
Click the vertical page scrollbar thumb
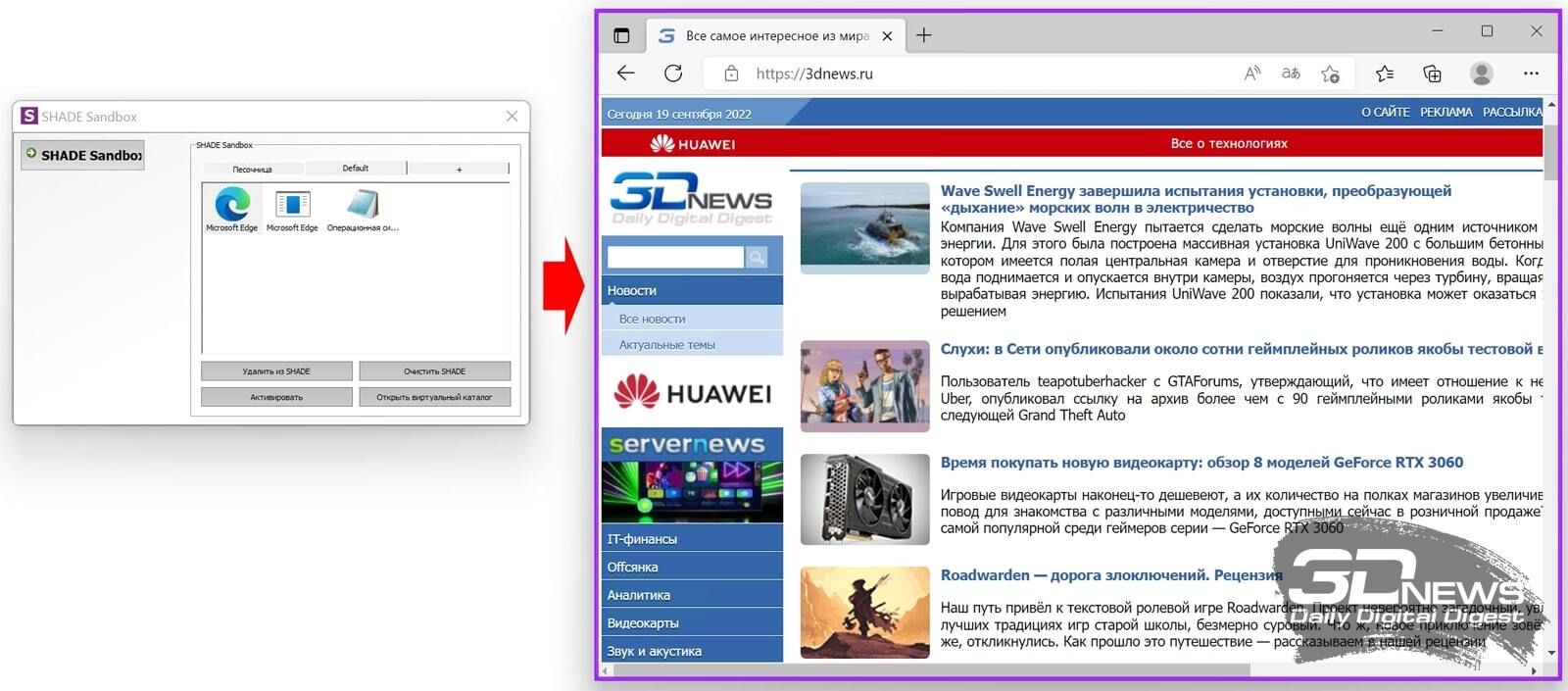(x=1549, y=152)
